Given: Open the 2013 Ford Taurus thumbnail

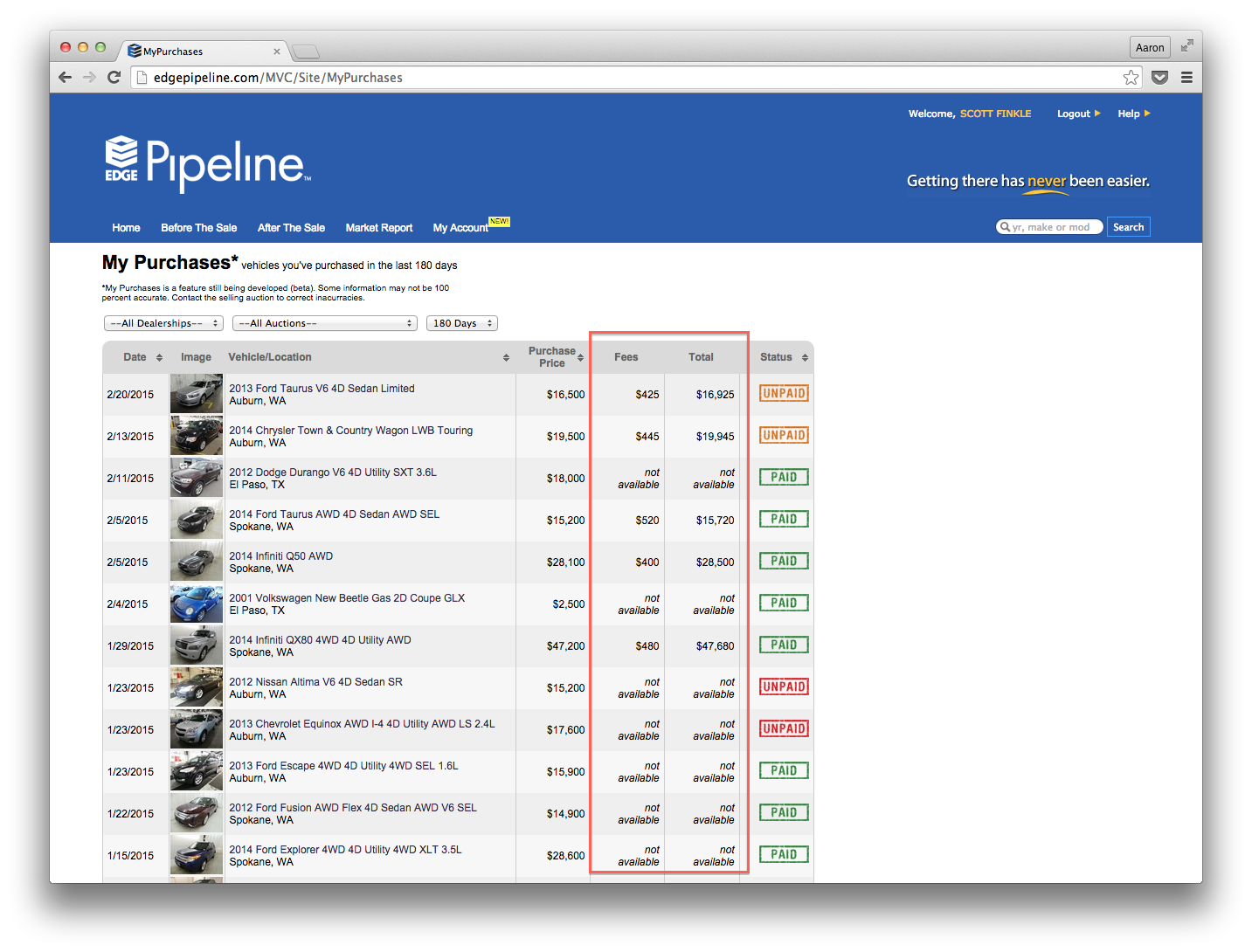Looking at the screenshot, I should click(197, 394).
